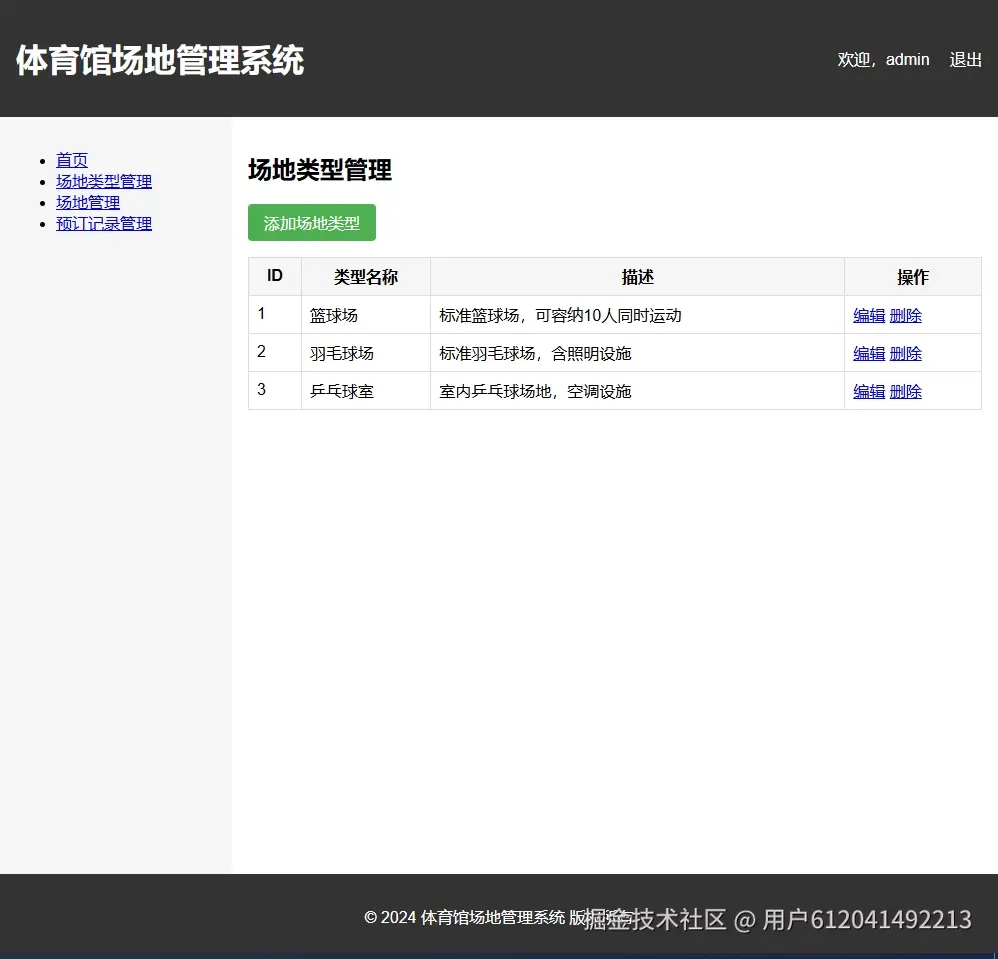Screen dimensions: 998x959
Task: Click ID cell 2 of 羽毛球场 row
Action: (275, 353)
